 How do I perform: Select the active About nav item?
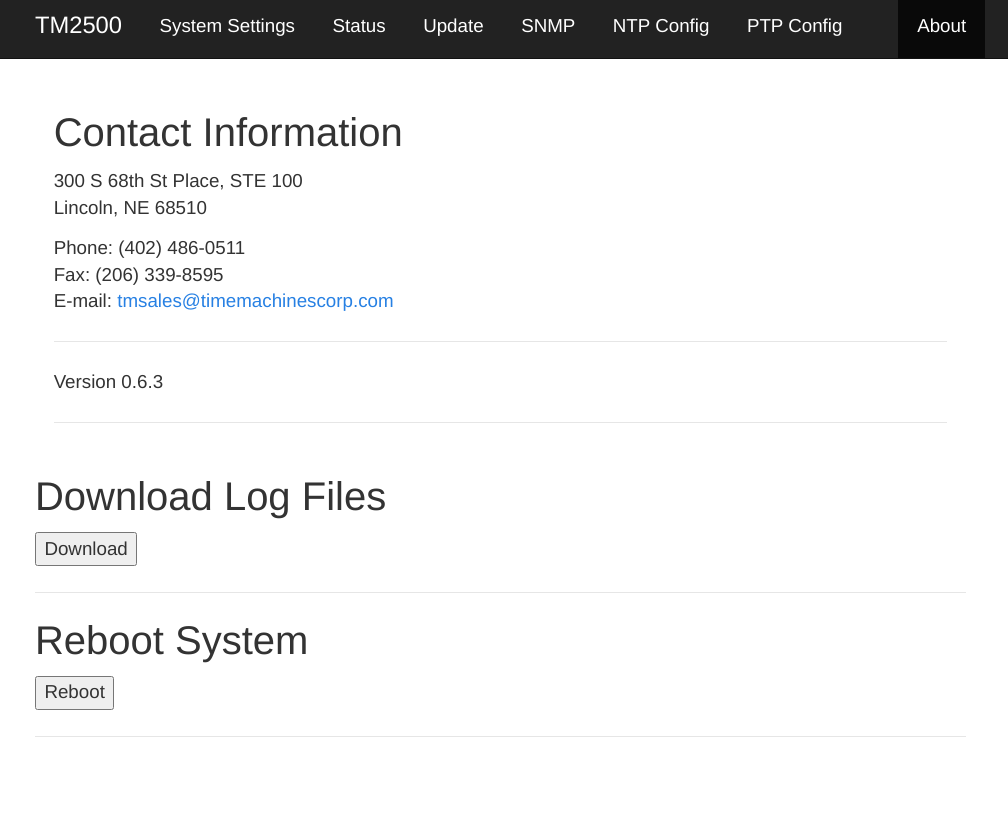point(941,26)
